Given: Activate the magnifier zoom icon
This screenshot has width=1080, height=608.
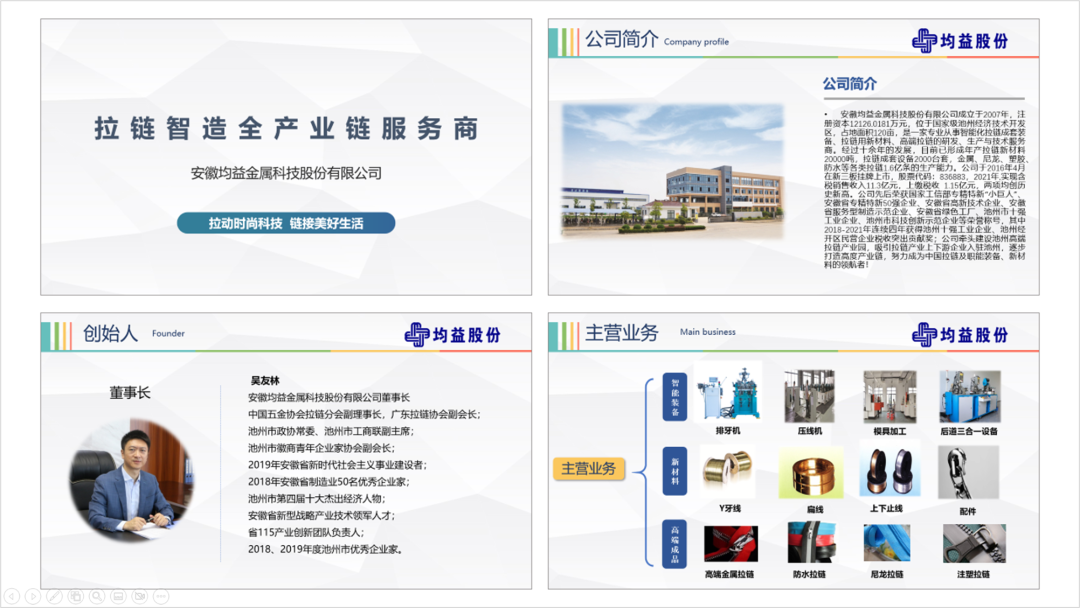Looking at the screenshot, I should (x=97, y=596).
